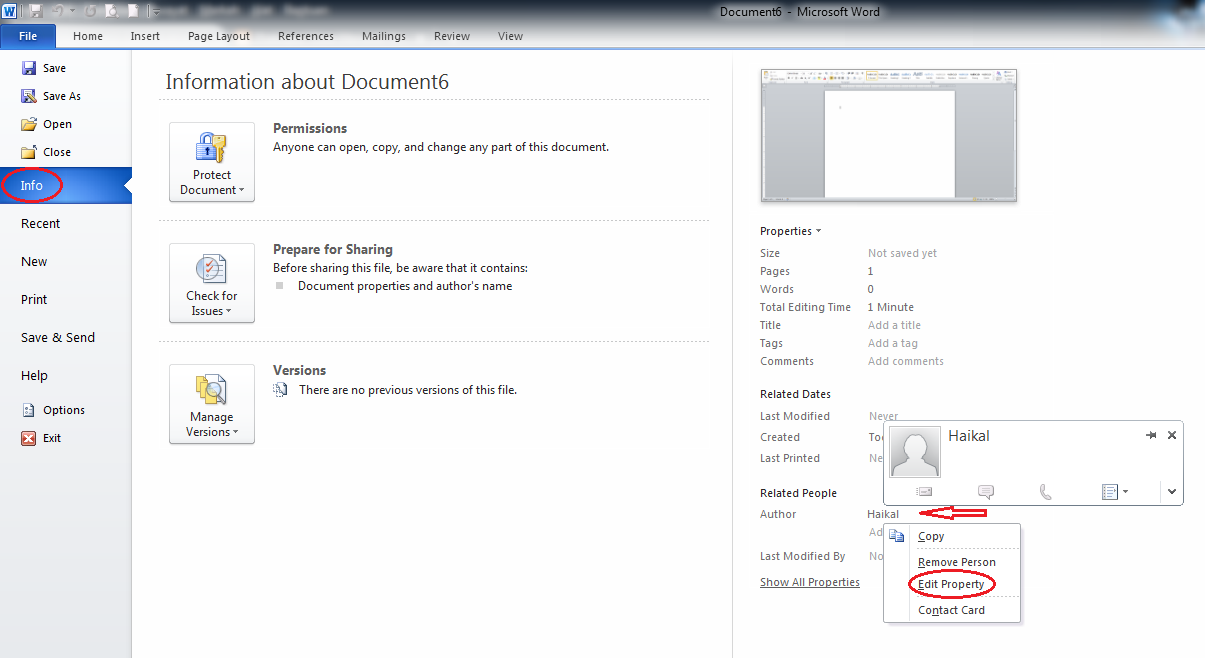Viewport: 1205px width, 658px height.
Task: Switch to the View tab
Action: click(x=510, y=36)
